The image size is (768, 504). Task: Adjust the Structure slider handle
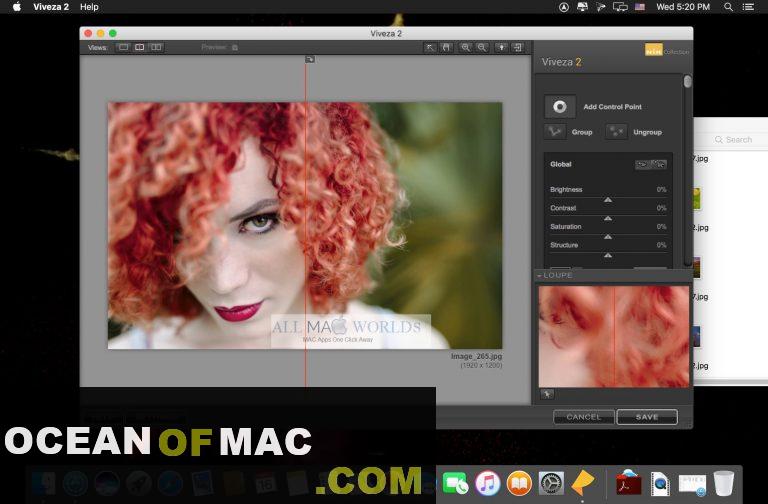point(608,255)
